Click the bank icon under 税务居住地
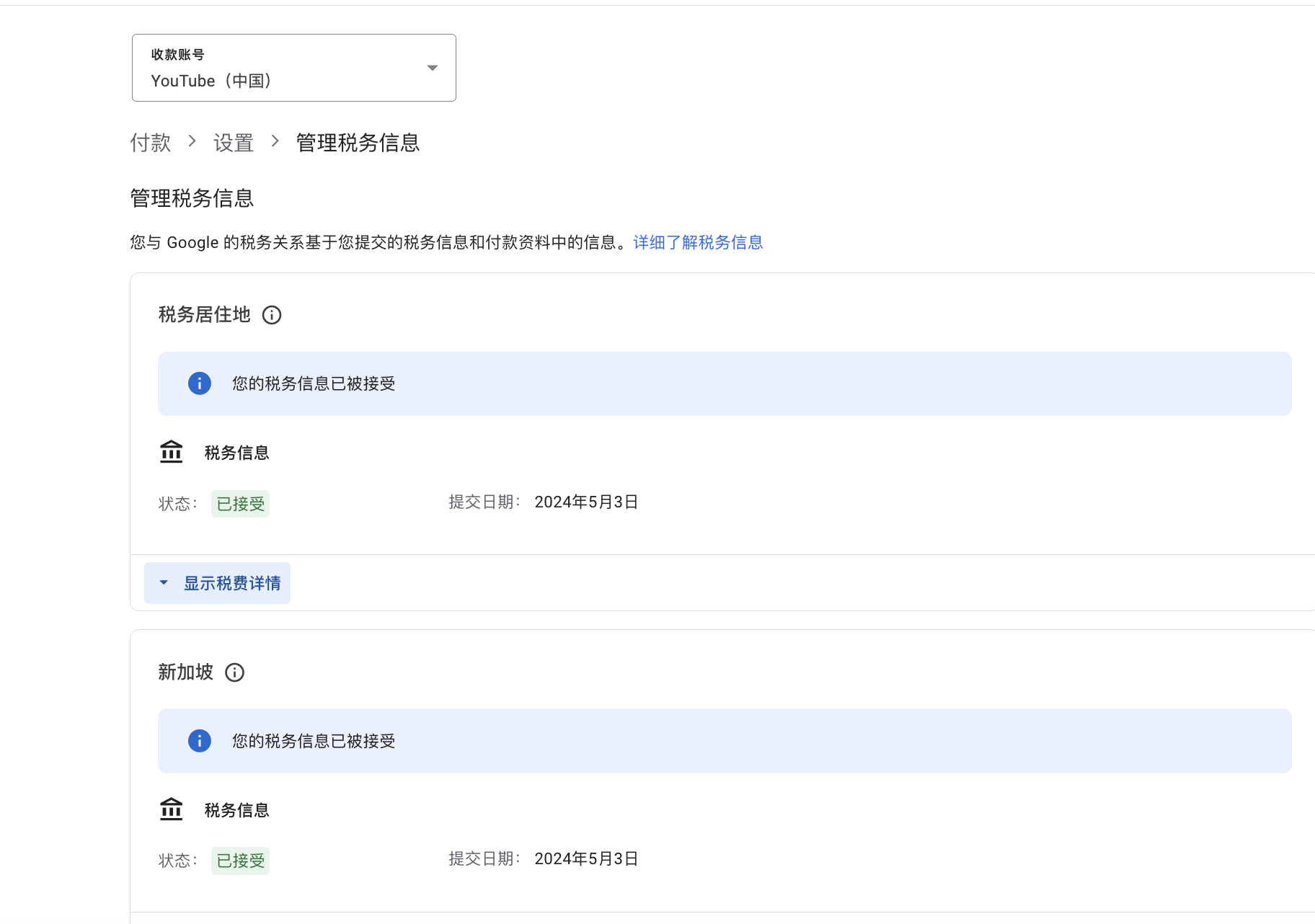This screenshot has height=924, width=1315. coord(172,453)
